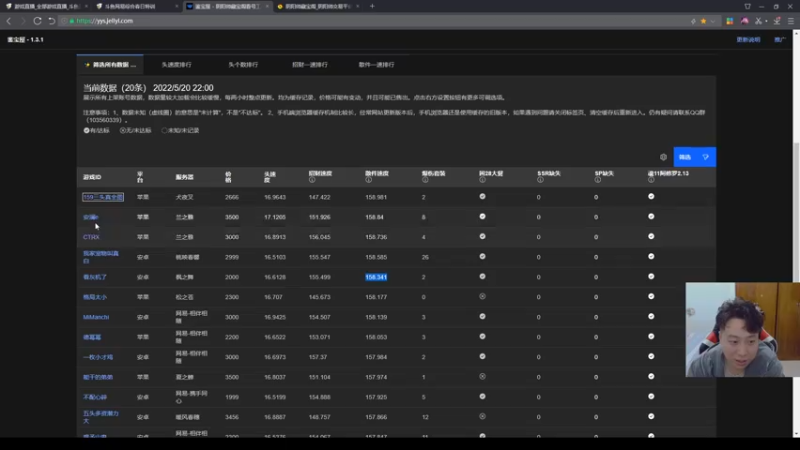Click info icon under 阿修罗2.13 header
Screen dimensions: 800x450
pos(651,180)
